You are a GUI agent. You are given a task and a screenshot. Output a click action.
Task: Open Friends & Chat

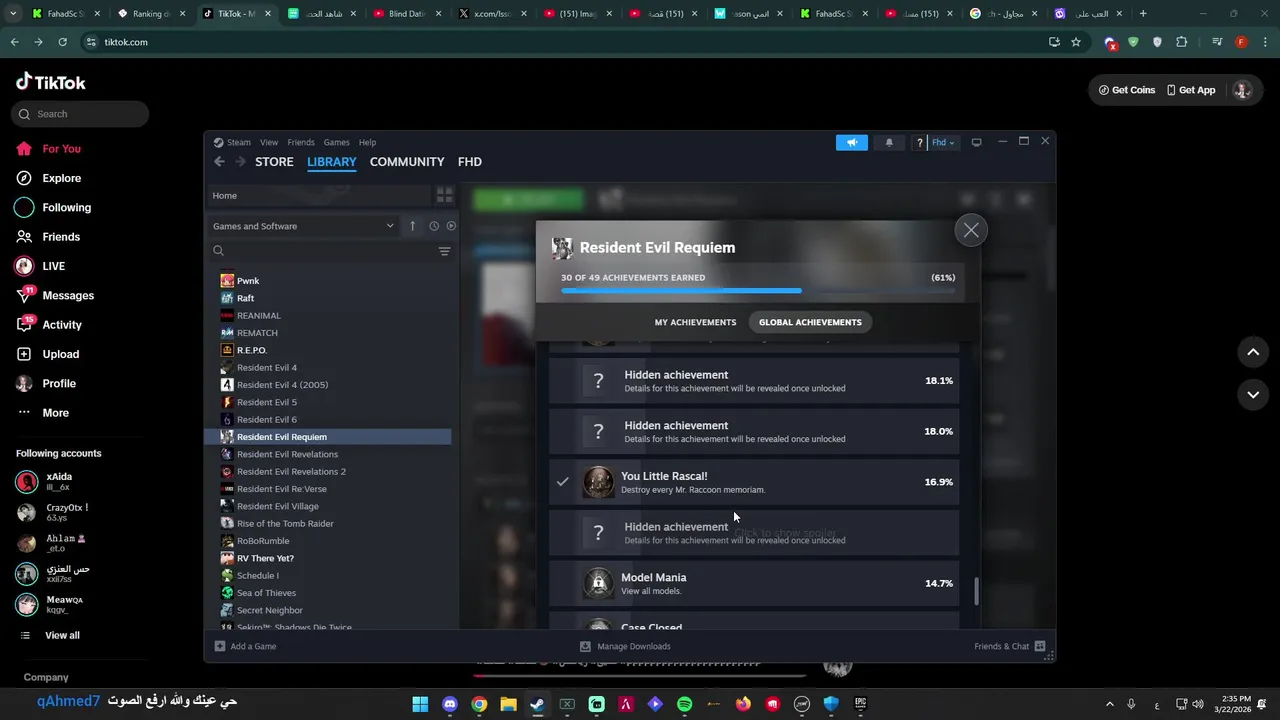[1009, 646]
